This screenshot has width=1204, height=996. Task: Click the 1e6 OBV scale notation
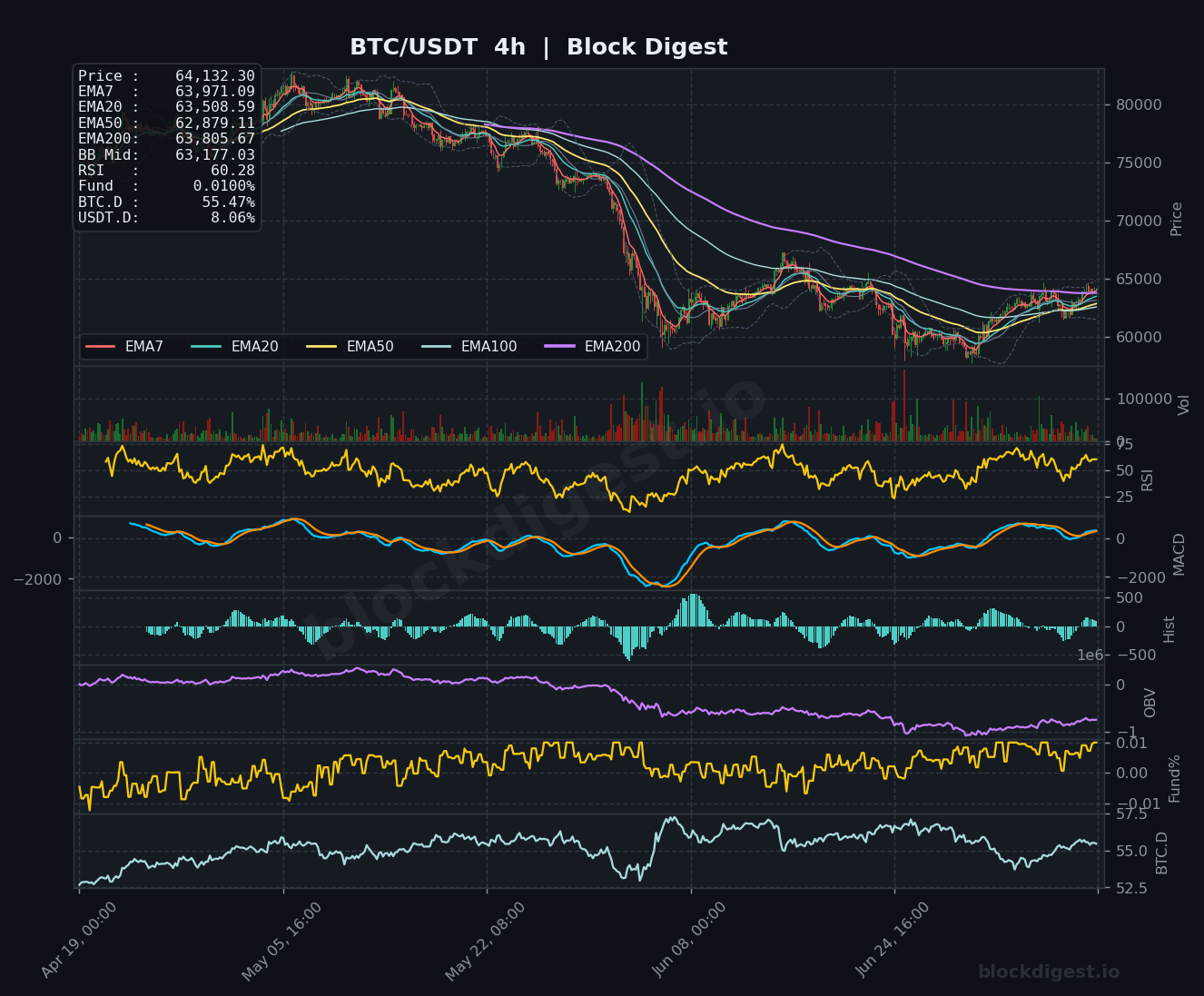[x=1091, y=656]
